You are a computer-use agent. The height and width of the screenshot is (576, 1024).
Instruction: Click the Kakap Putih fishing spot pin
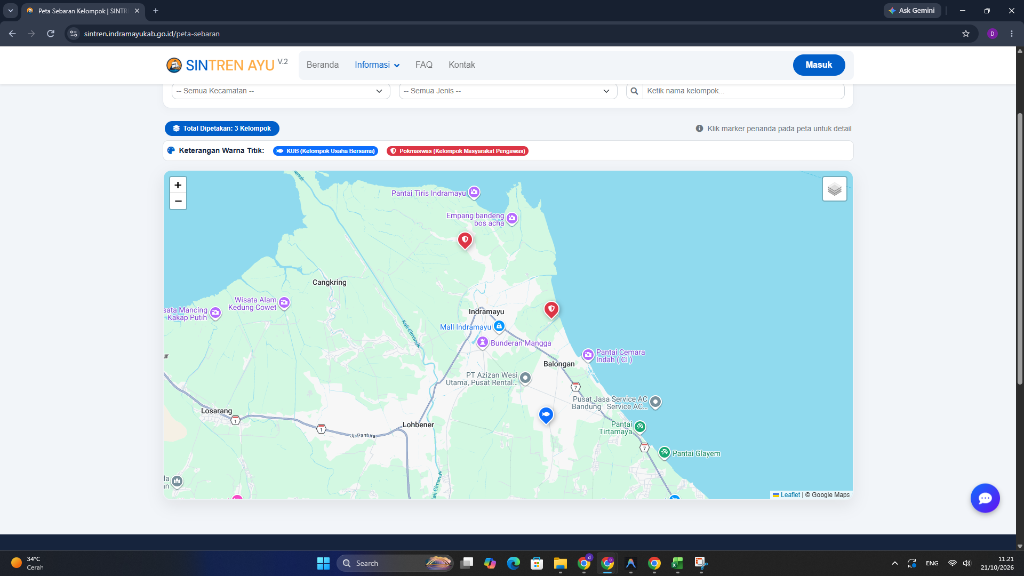(216, 313)
